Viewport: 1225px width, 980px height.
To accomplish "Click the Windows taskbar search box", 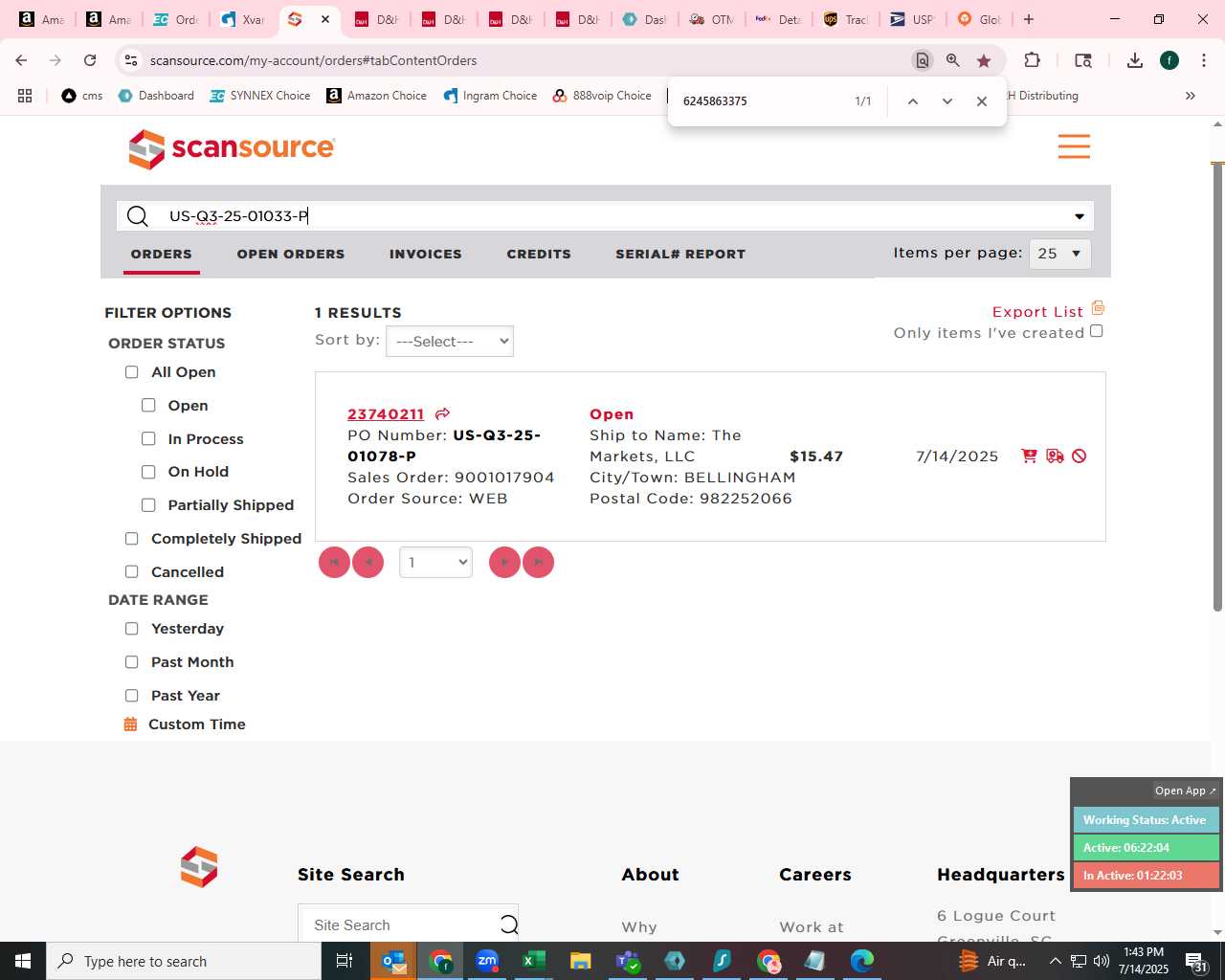I will point(184,961).
